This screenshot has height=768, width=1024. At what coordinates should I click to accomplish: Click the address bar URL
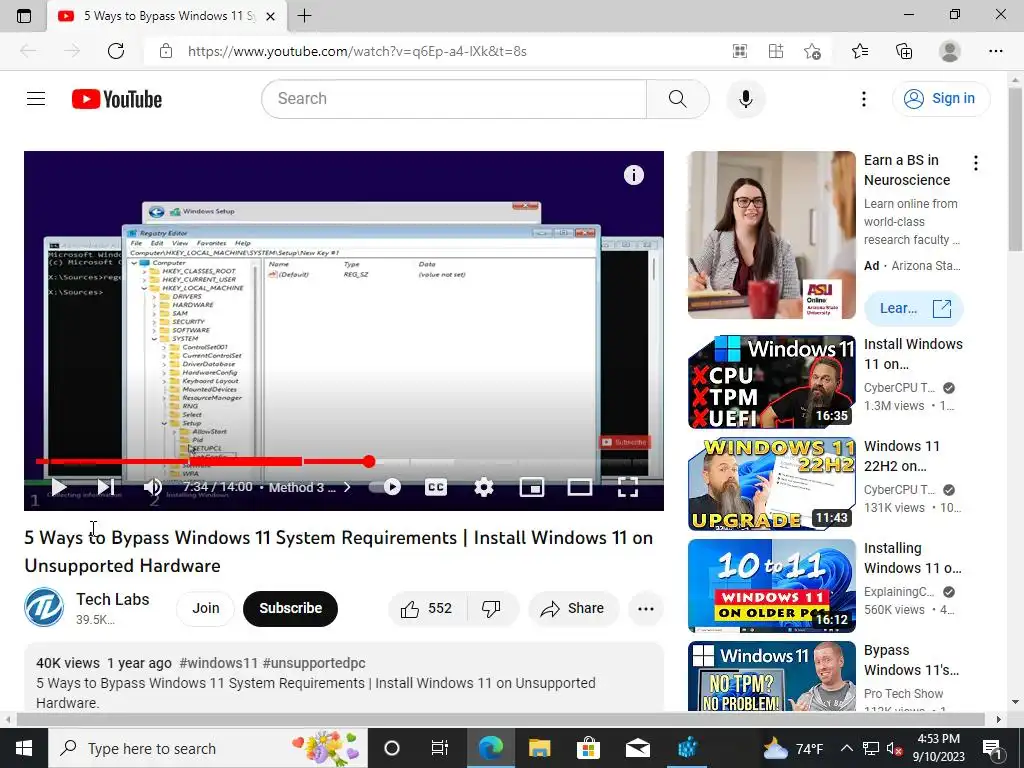357,51
